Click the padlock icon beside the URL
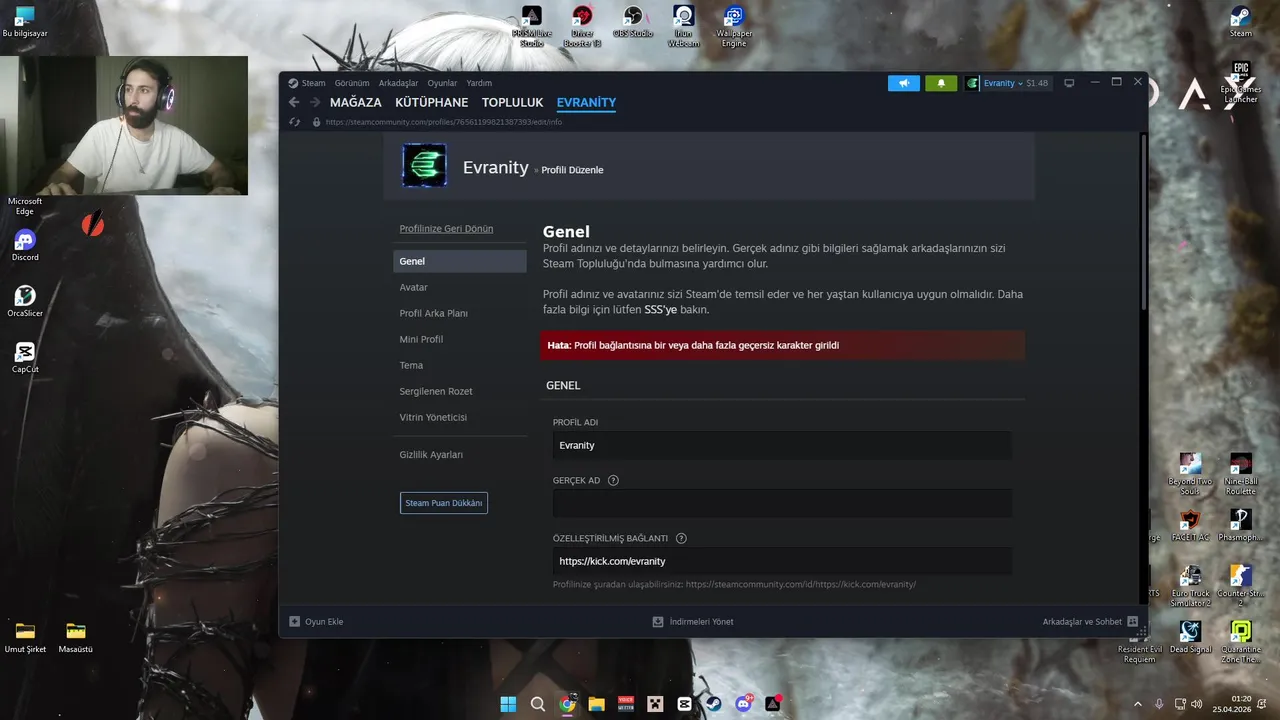Viewport: 1280px width, 720px height. click(x=317, y=122)
